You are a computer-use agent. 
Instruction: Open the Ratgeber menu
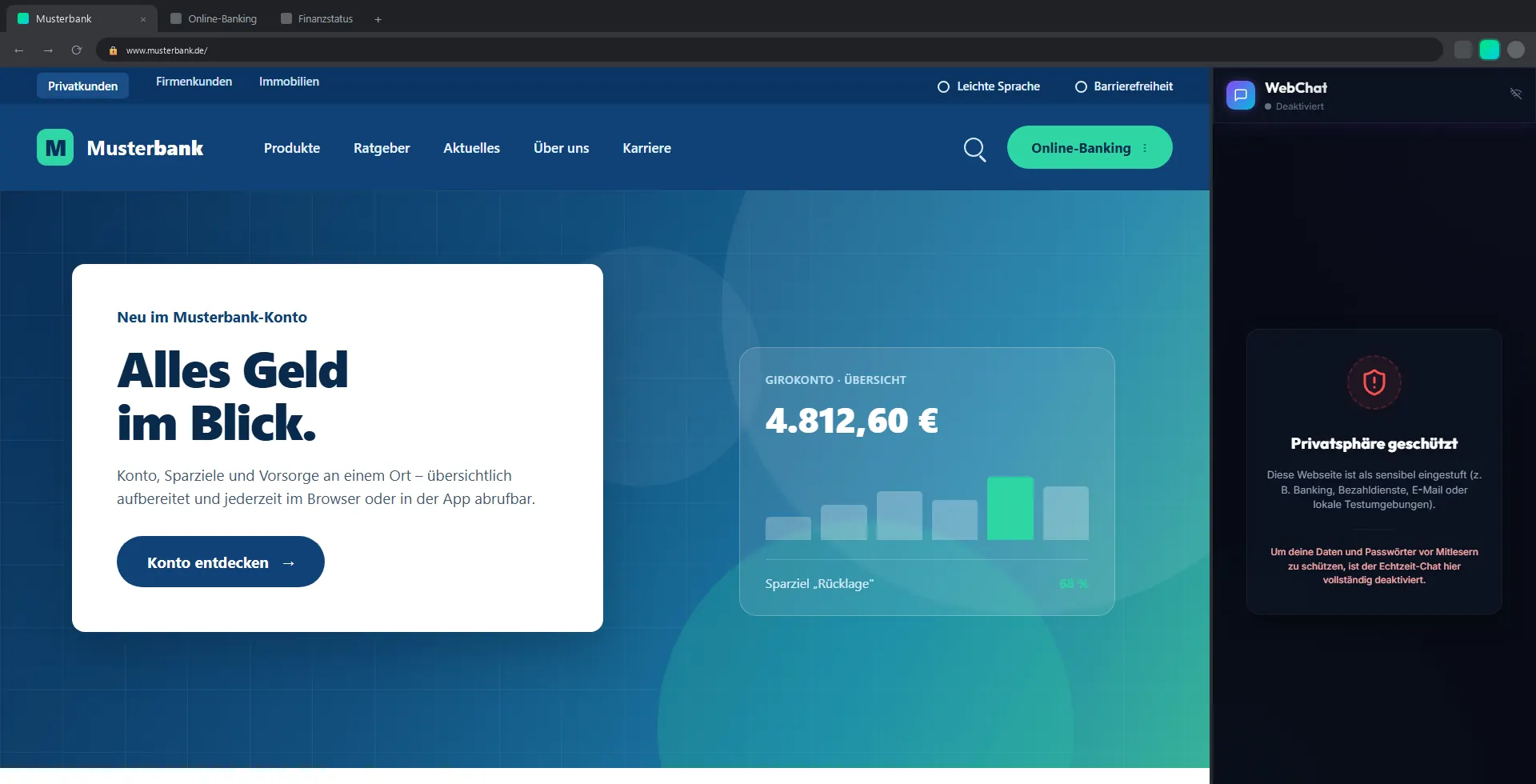382,148
